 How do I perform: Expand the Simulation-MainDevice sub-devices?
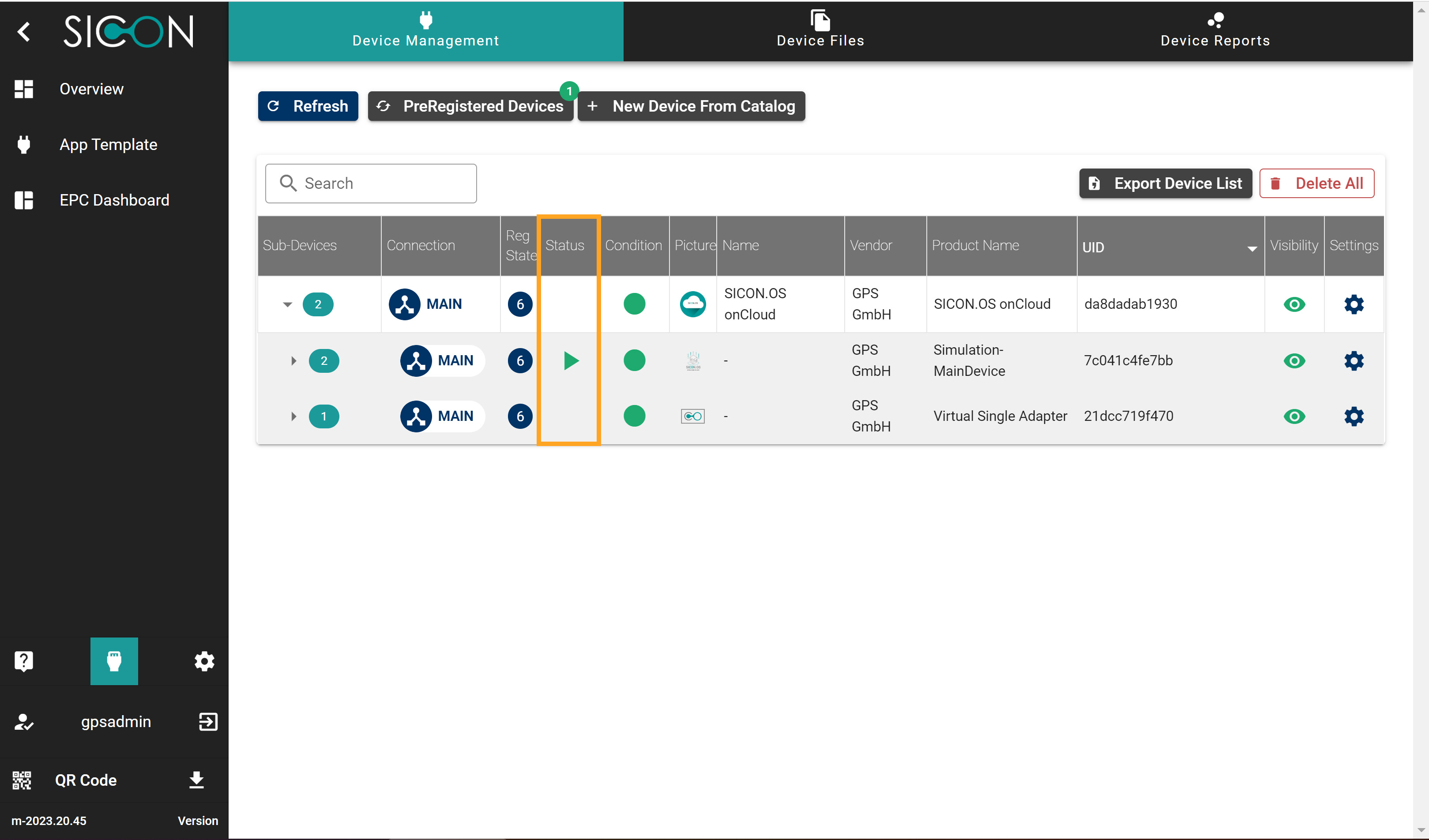point(293,360)
